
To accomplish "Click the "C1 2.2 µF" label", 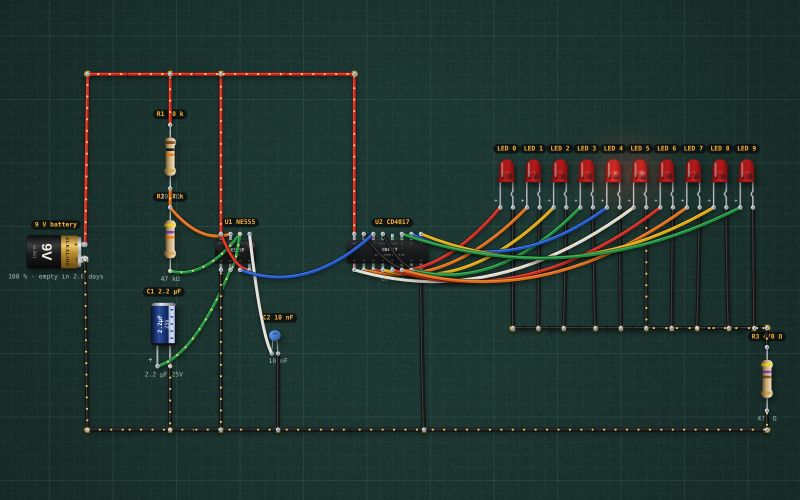I will [164, 292].
